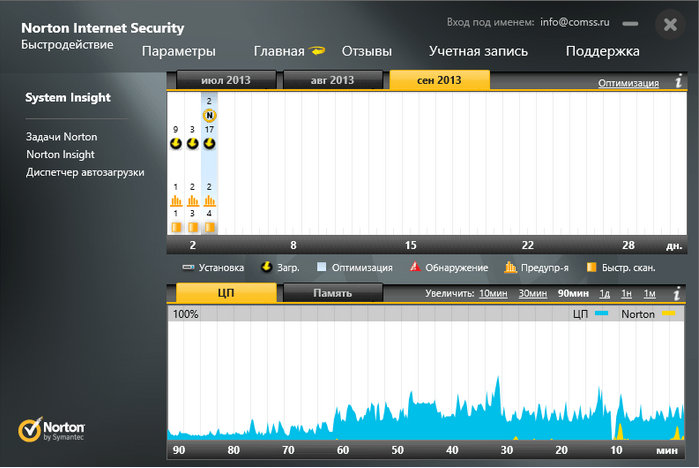Viewport: 699px width, 468px height.
Task: Click day 22 on the calendar axis
Action: tap(527, 245)
